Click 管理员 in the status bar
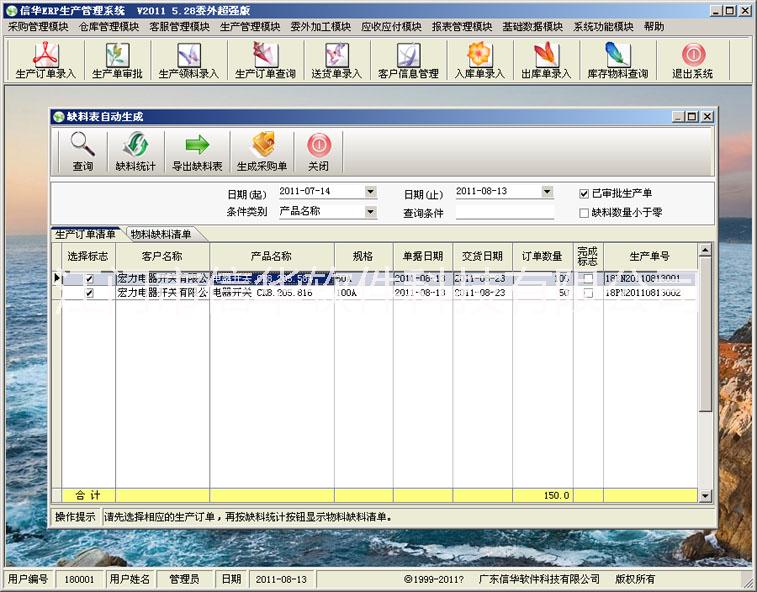 [x=184, y=579]
